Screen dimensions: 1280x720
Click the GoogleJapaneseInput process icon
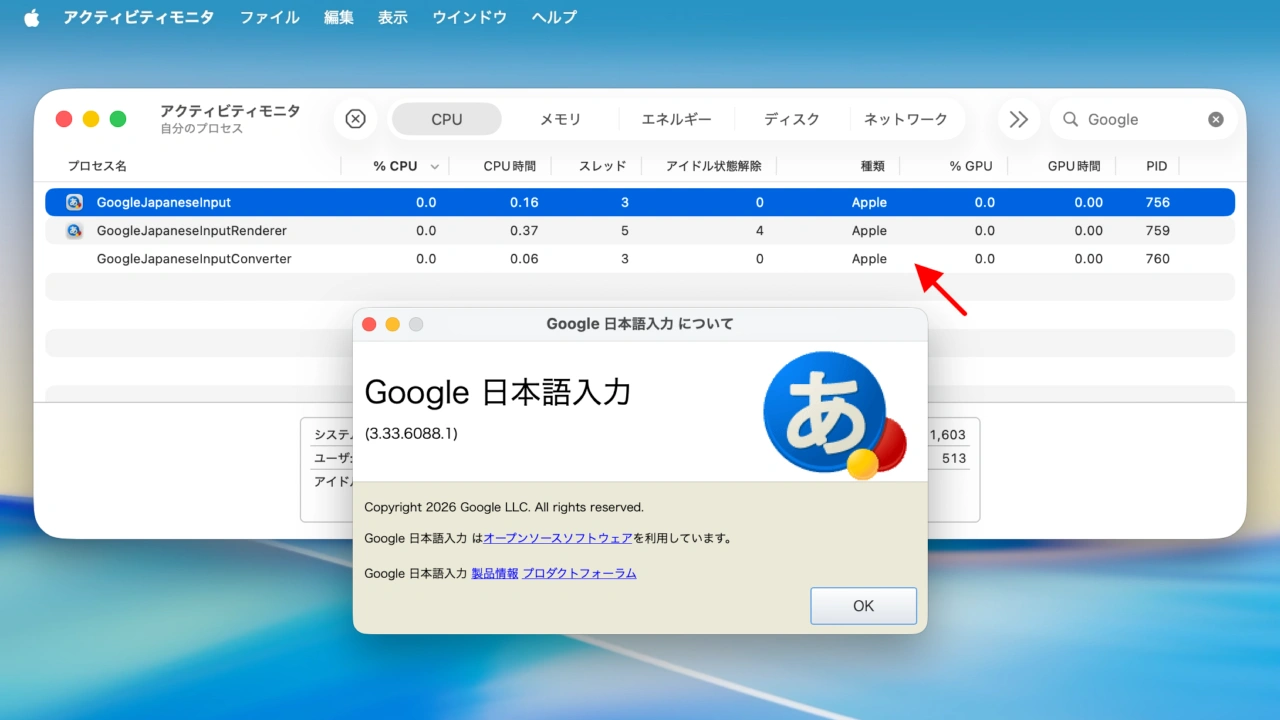tap(74, 202)
